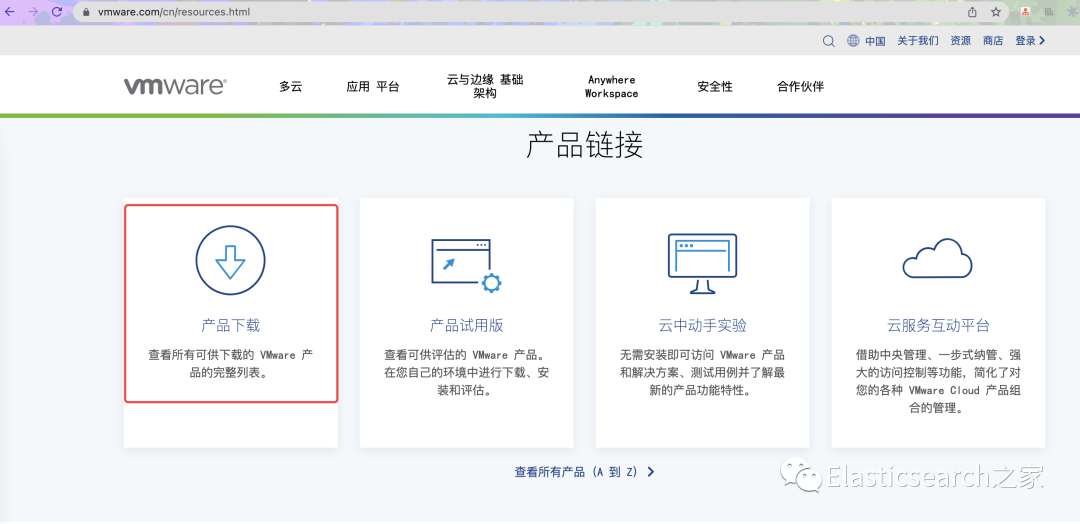
Task: Open the 云服务互动平台 title link
Action: 938,326
